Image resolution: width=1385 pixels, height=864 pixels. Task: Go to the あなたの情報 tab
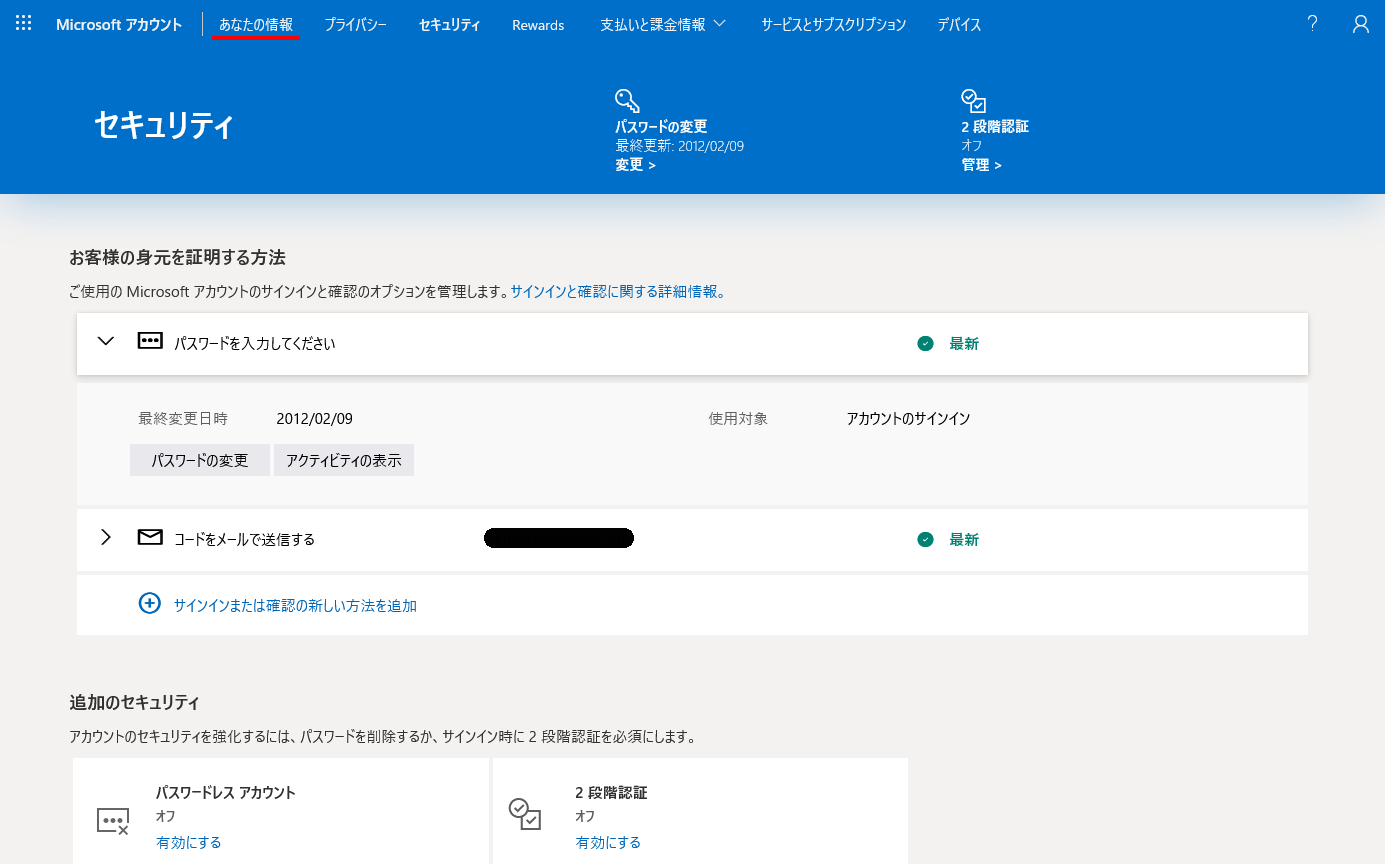[x=256, y=24]
